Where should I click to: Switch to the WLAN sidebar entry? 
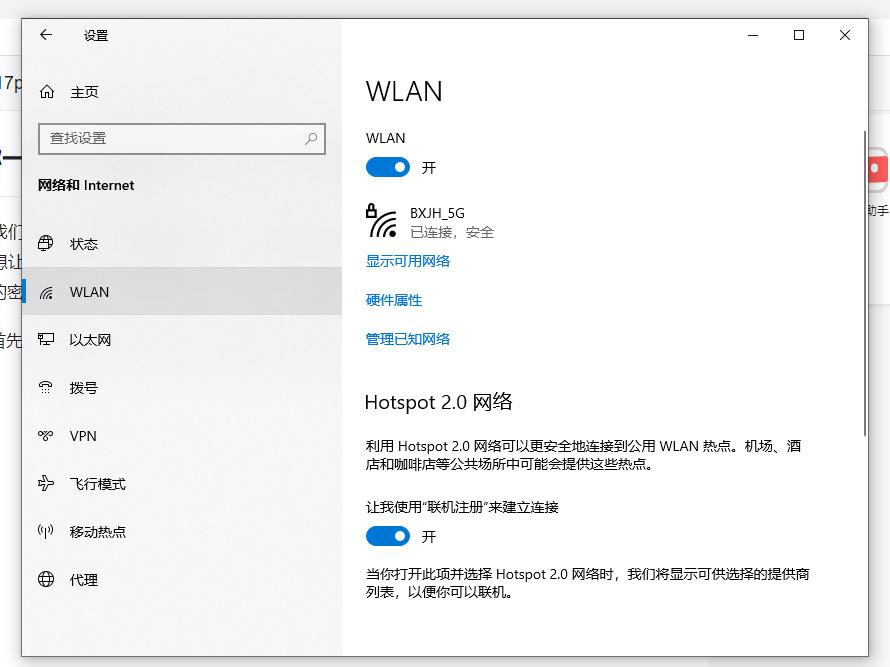[x=88, y=291]
